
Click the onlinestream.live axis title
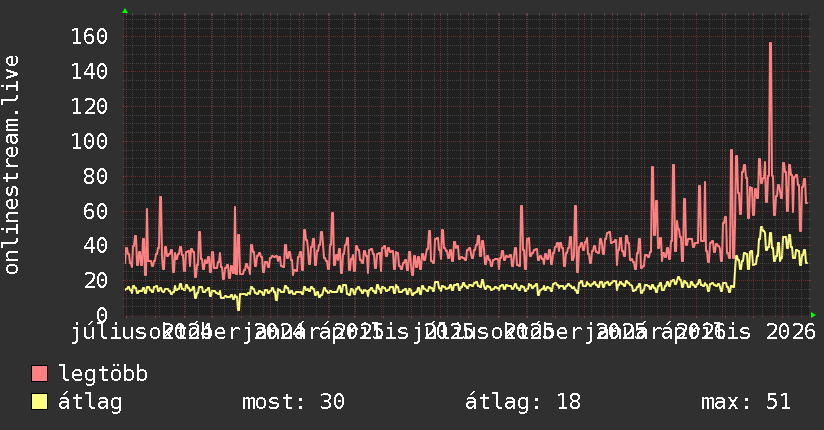[x=11, y=165]
